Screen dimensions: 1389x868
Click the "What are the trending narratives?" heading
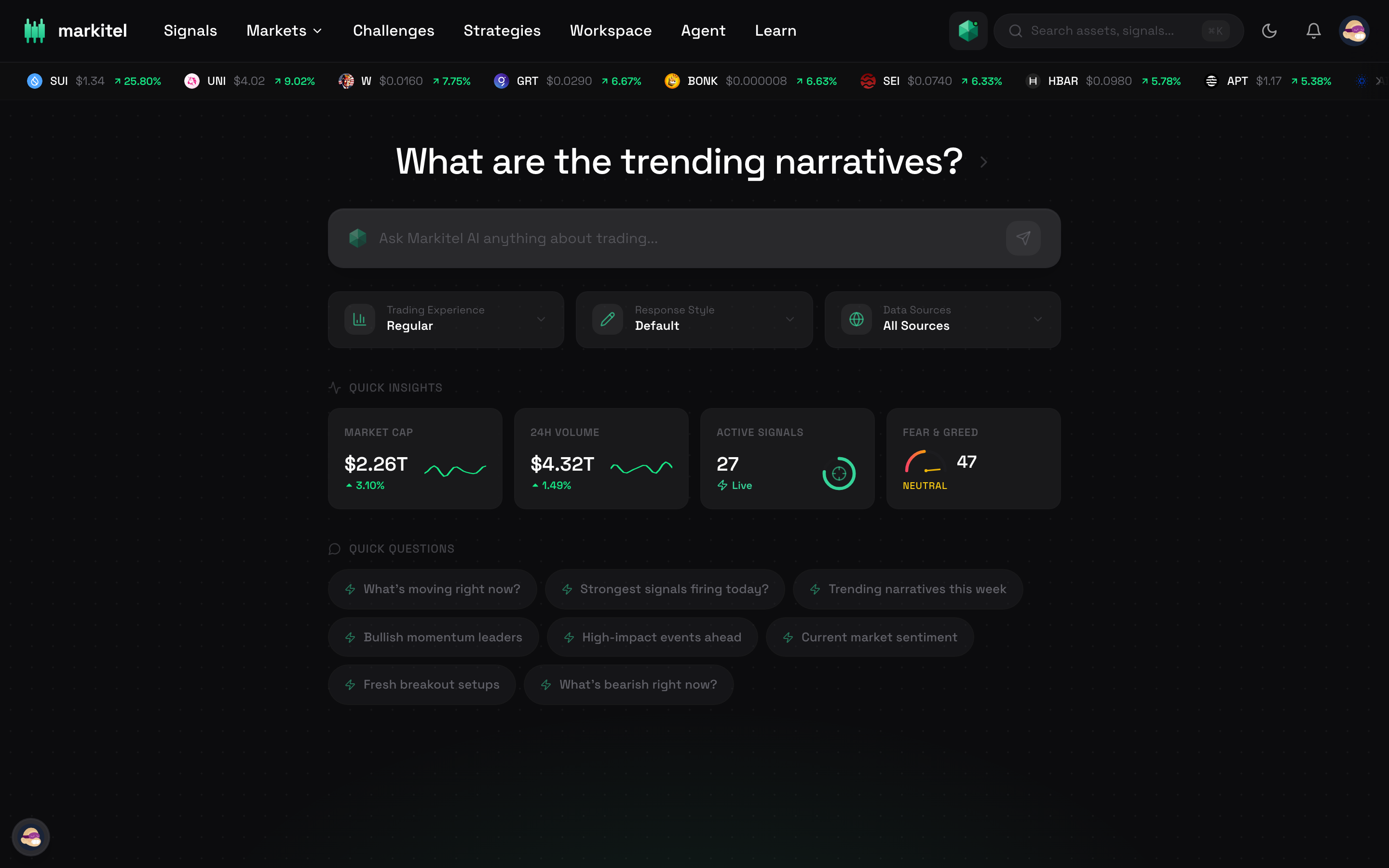679,162
